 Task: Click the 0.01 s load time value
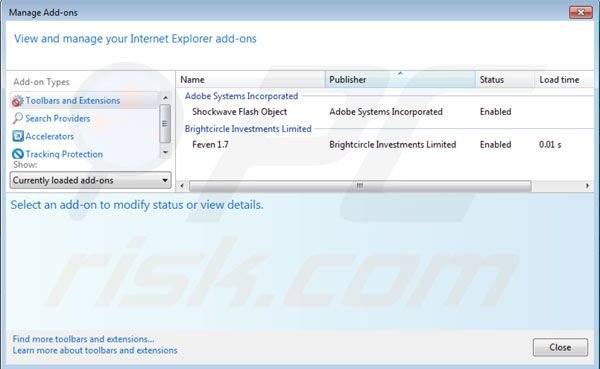(550, 145)
